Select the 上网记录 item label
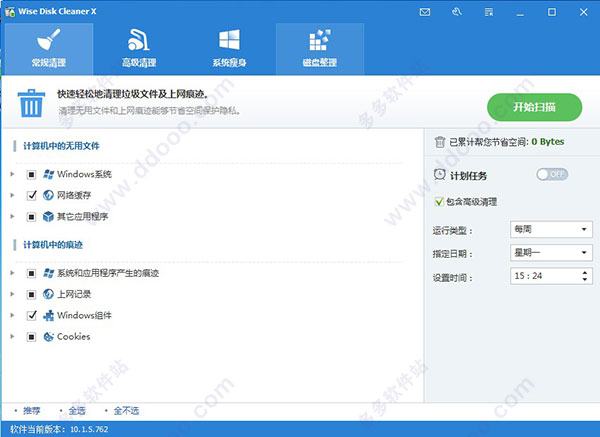 point(74,294)
